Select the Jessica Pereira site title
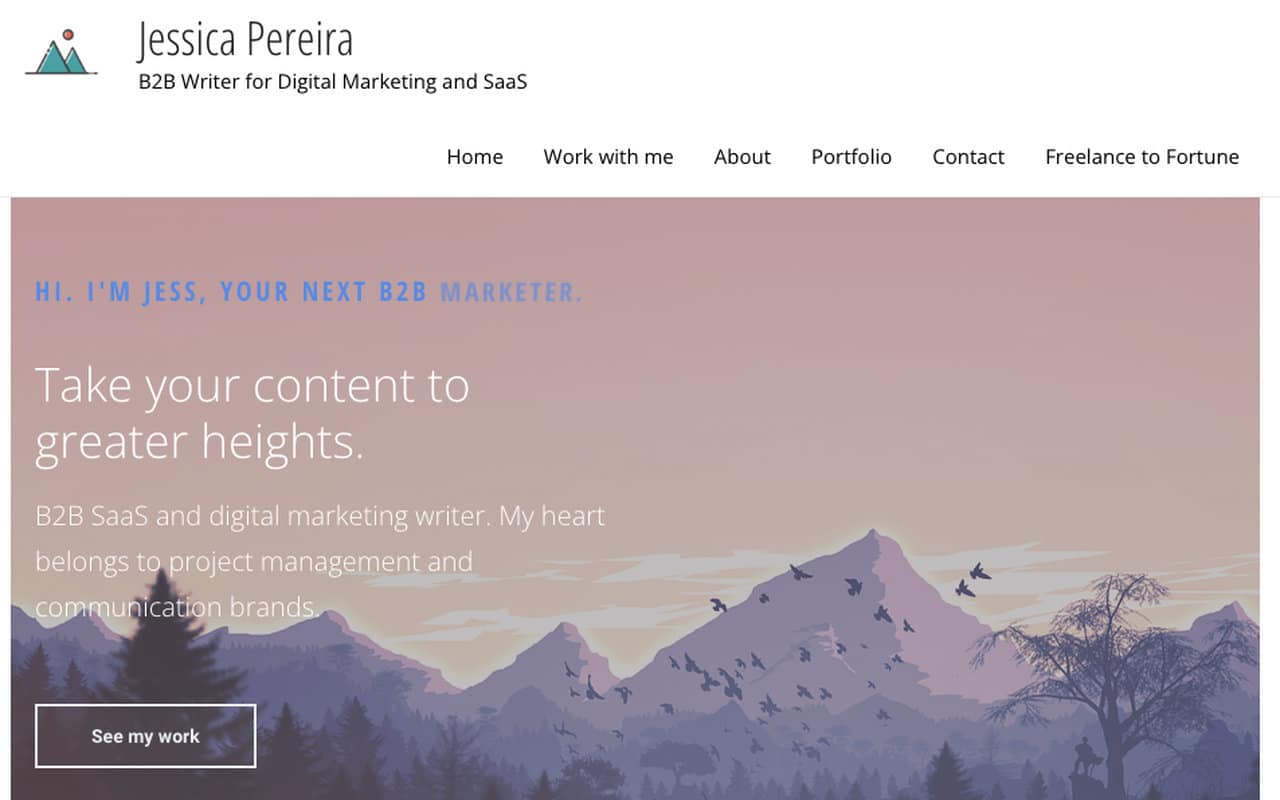 (x=246, y=40)
